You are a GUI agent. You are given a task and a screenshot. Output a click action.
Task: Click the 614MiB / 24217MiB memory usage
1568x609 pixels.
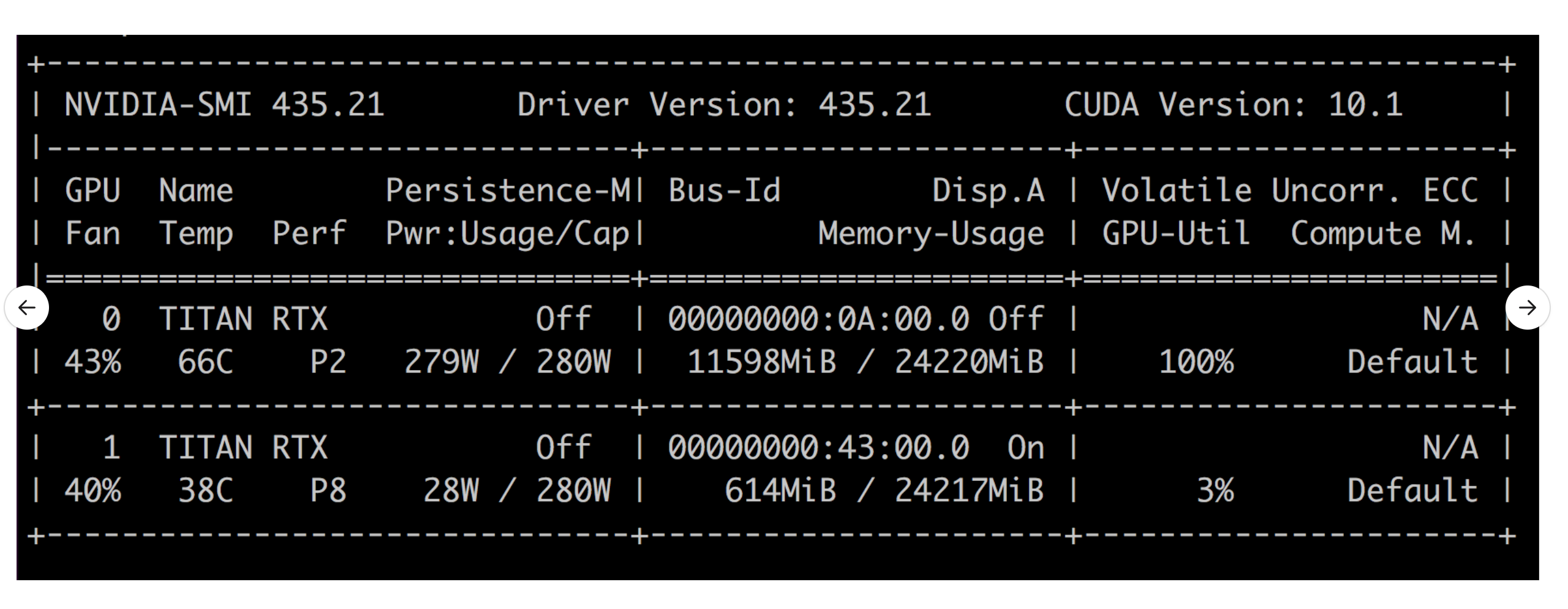point(884,491)
